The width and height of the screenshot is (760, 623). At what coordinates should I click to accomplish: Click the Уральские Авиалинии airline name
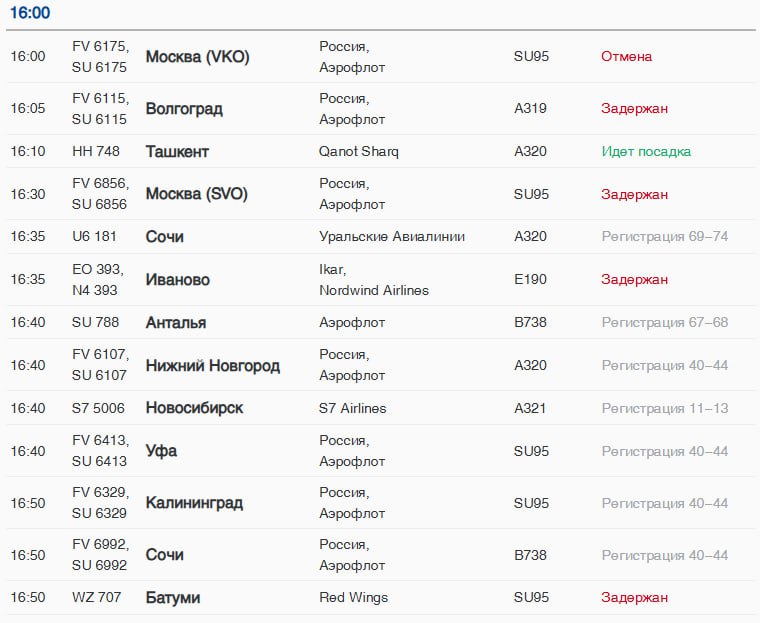tap(392, 237)
